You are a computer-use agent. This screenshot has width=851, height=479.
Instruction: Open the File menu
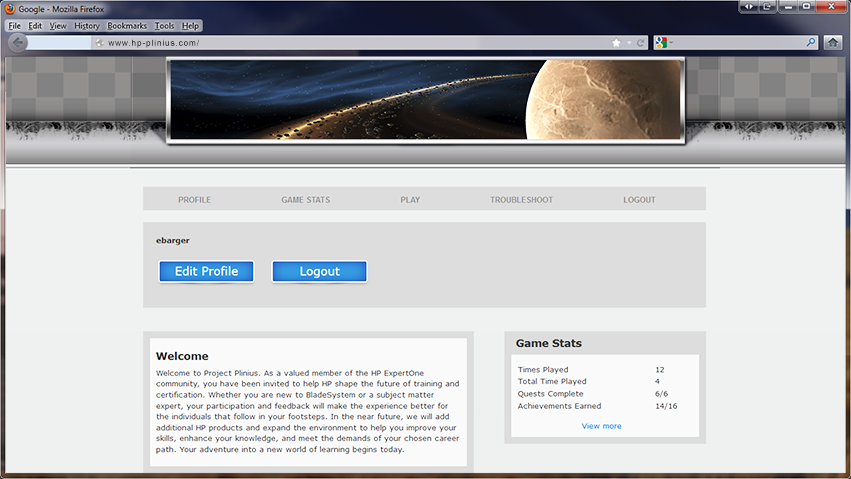[15, 25]
